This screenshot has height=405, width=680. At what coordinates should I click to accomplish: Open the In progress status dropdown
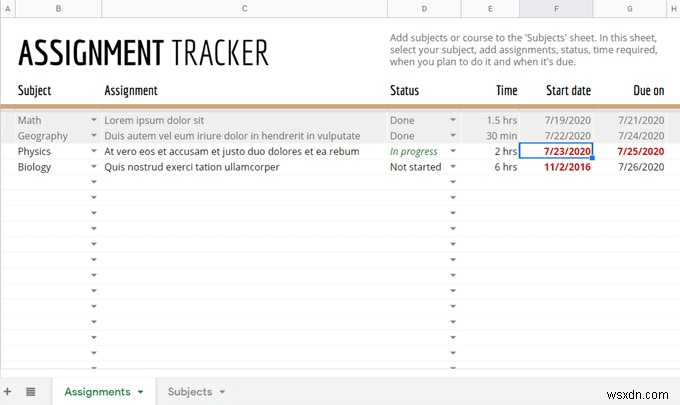tap(452, 151)
